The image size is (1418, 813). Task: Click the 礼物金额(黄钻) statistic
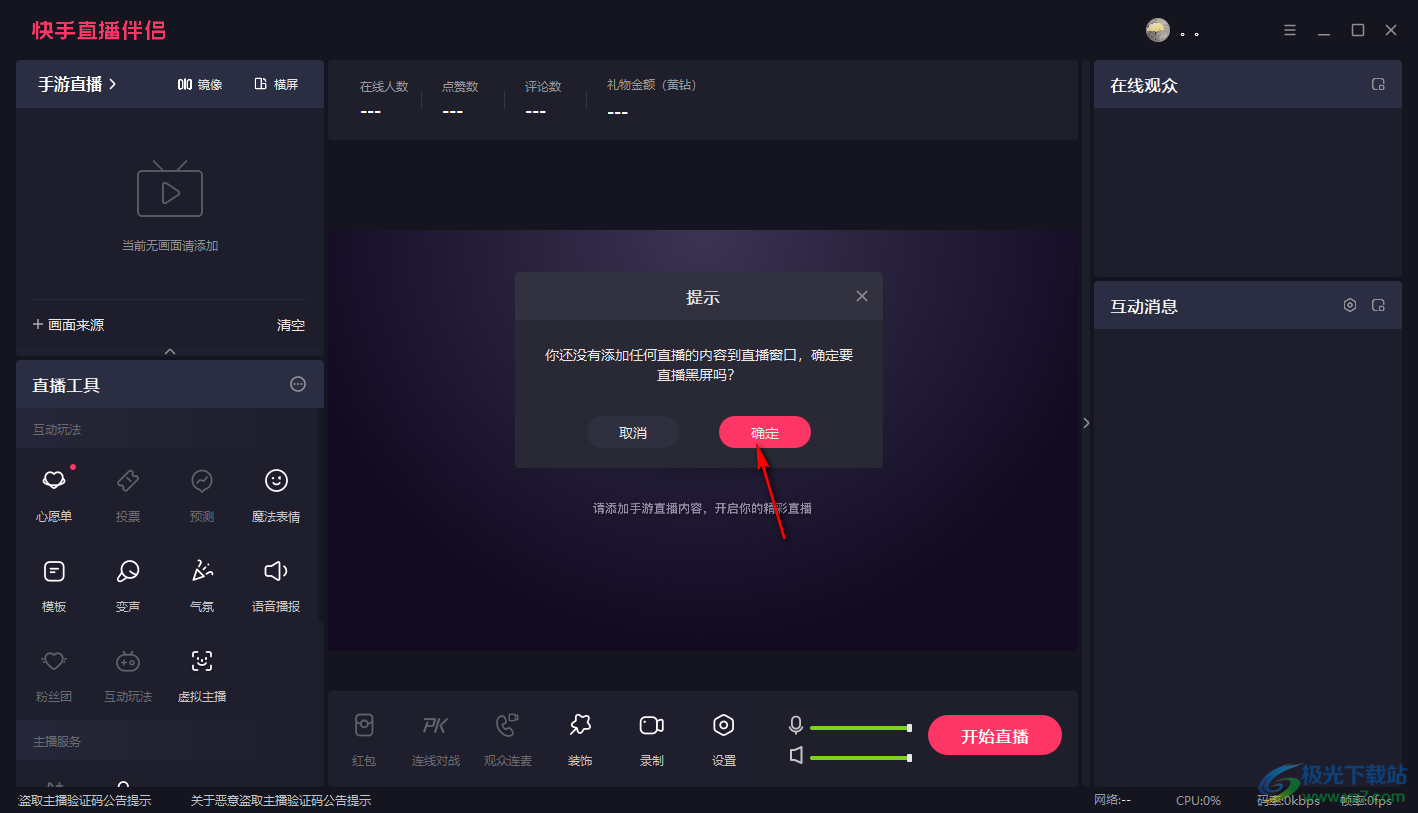pyautogui.click(x=651, y=98)
